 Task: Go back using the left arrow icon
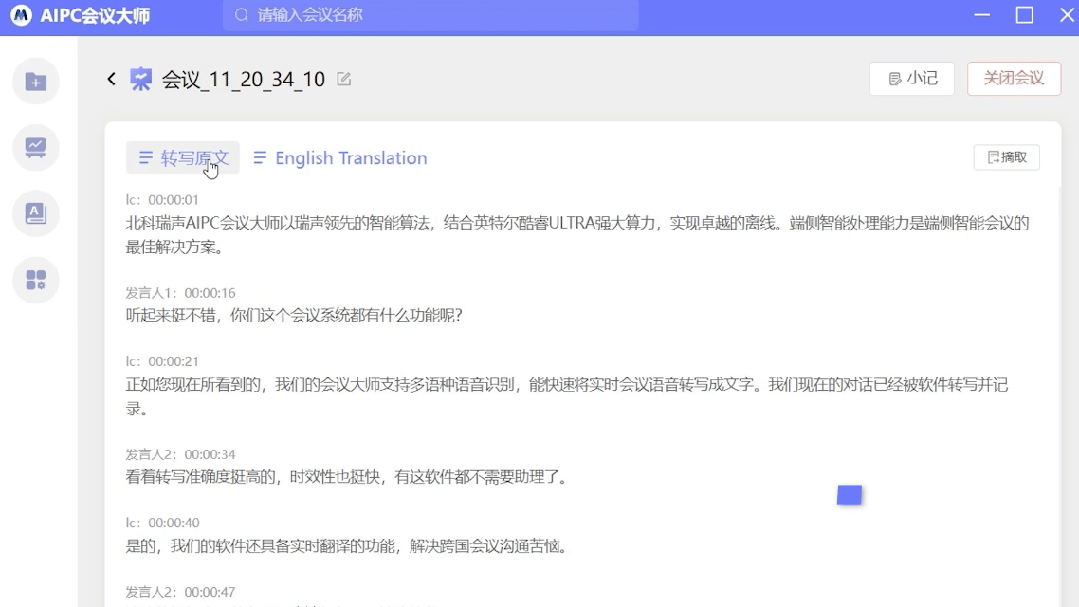tap(111, 79)
